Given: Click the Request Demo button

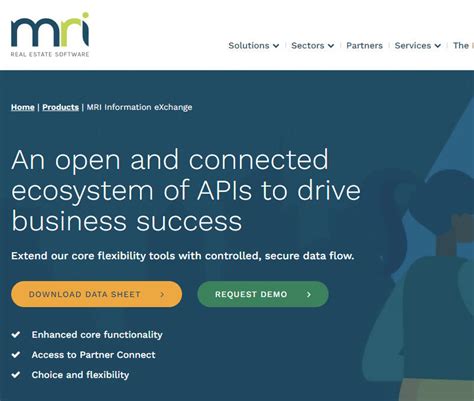Looking at the screenshot, I should click(263, 294).
